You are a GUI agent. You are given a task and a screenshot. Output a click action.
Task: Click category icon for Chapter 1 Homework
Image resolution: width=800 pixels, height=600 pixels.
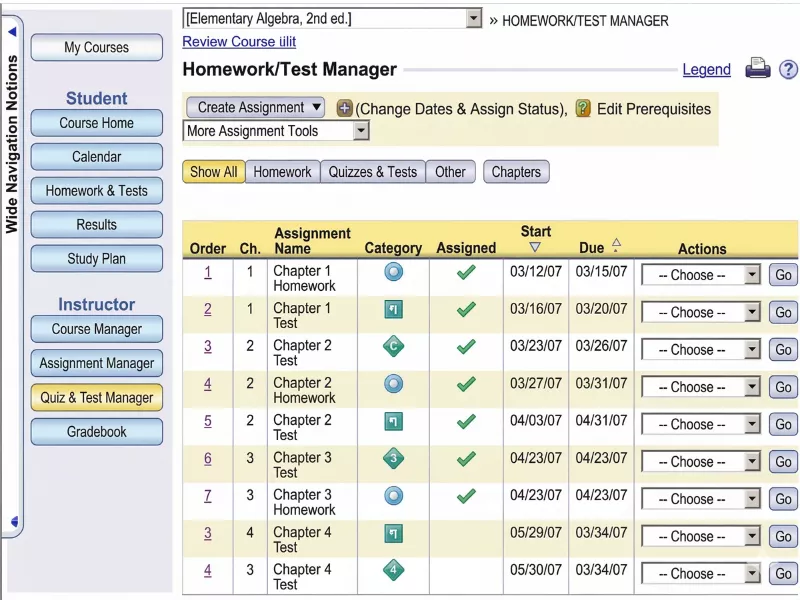tap(393, 272)
